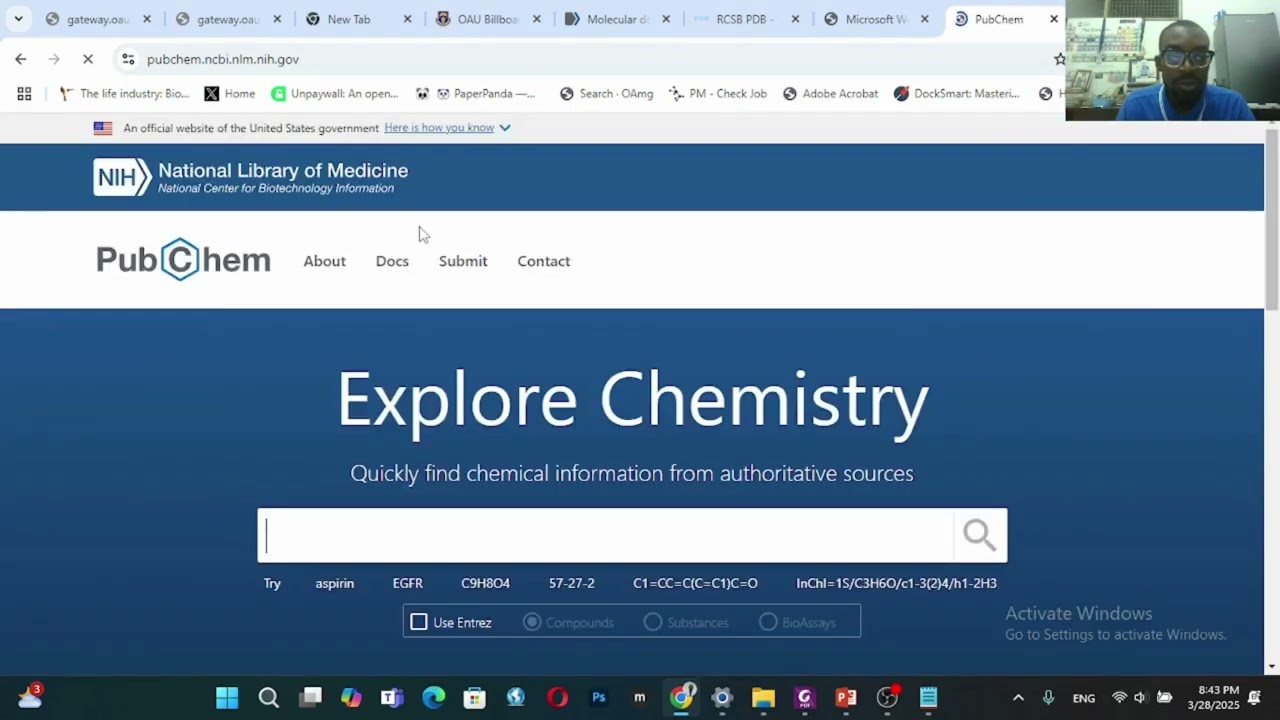This screenshot has width=1280, height=720.
Task: Click the PubChem logo
Action: pos(183,260)
